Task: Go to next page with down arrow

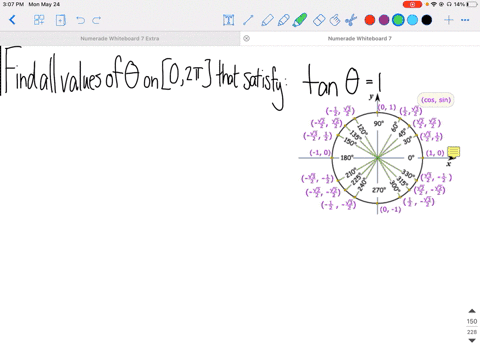Action: tap(472, 340)
